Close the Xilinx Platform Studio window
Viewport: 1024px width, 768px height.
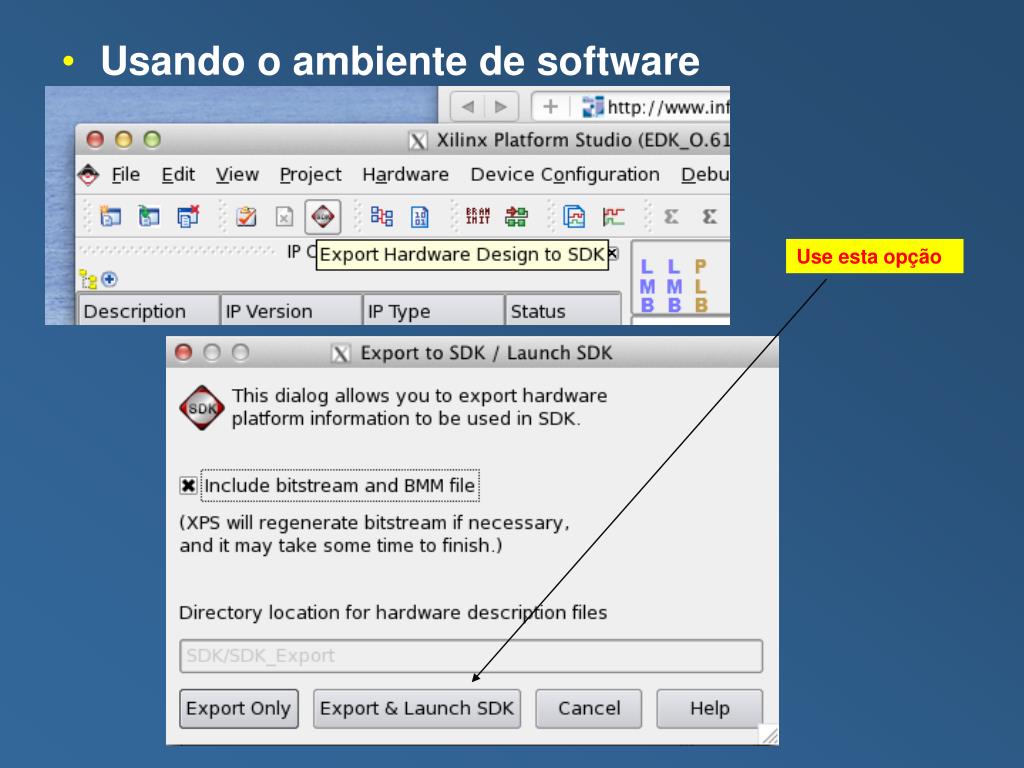tap(95, 139)
